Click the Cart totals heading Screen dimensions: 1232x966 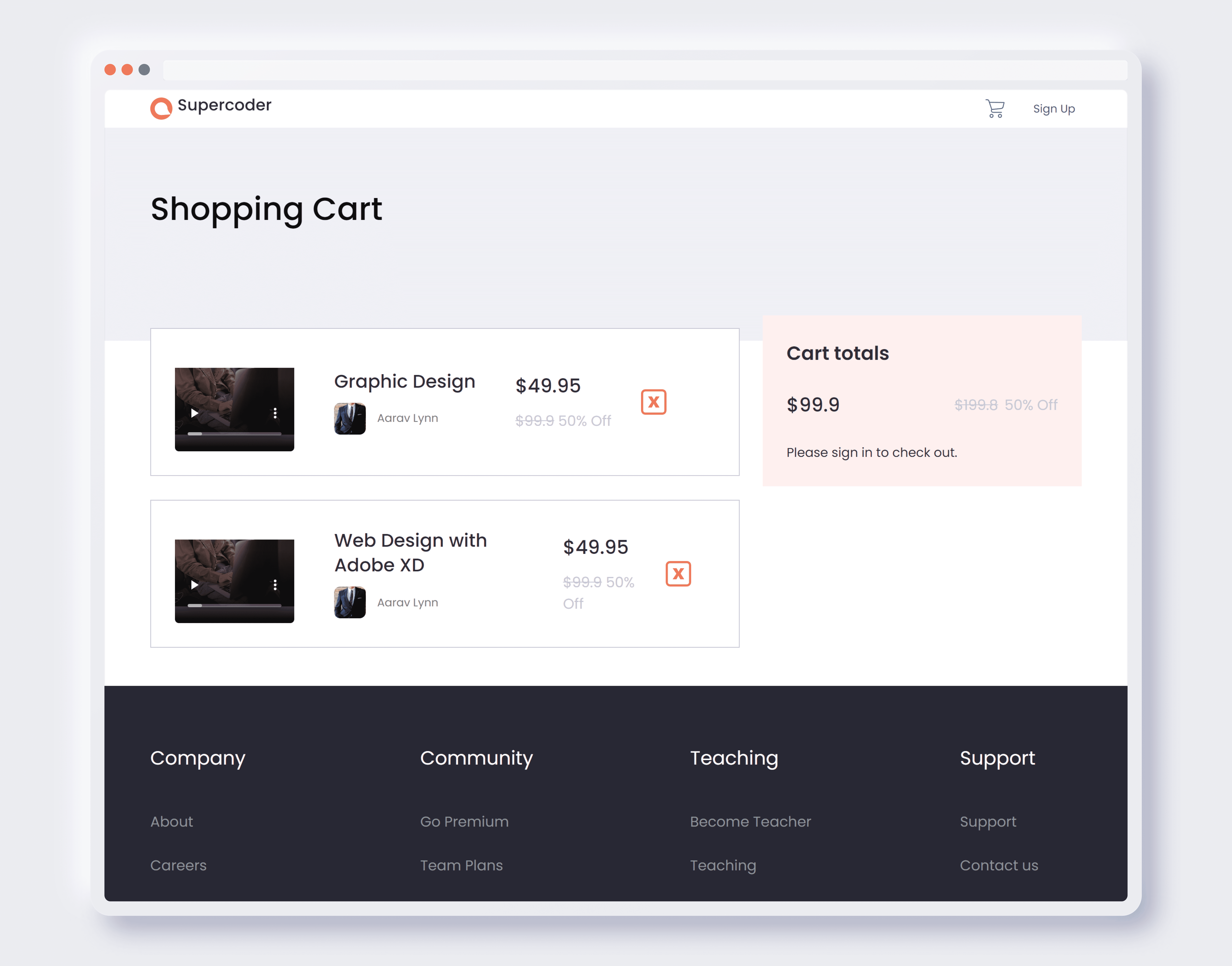[838, 354]
